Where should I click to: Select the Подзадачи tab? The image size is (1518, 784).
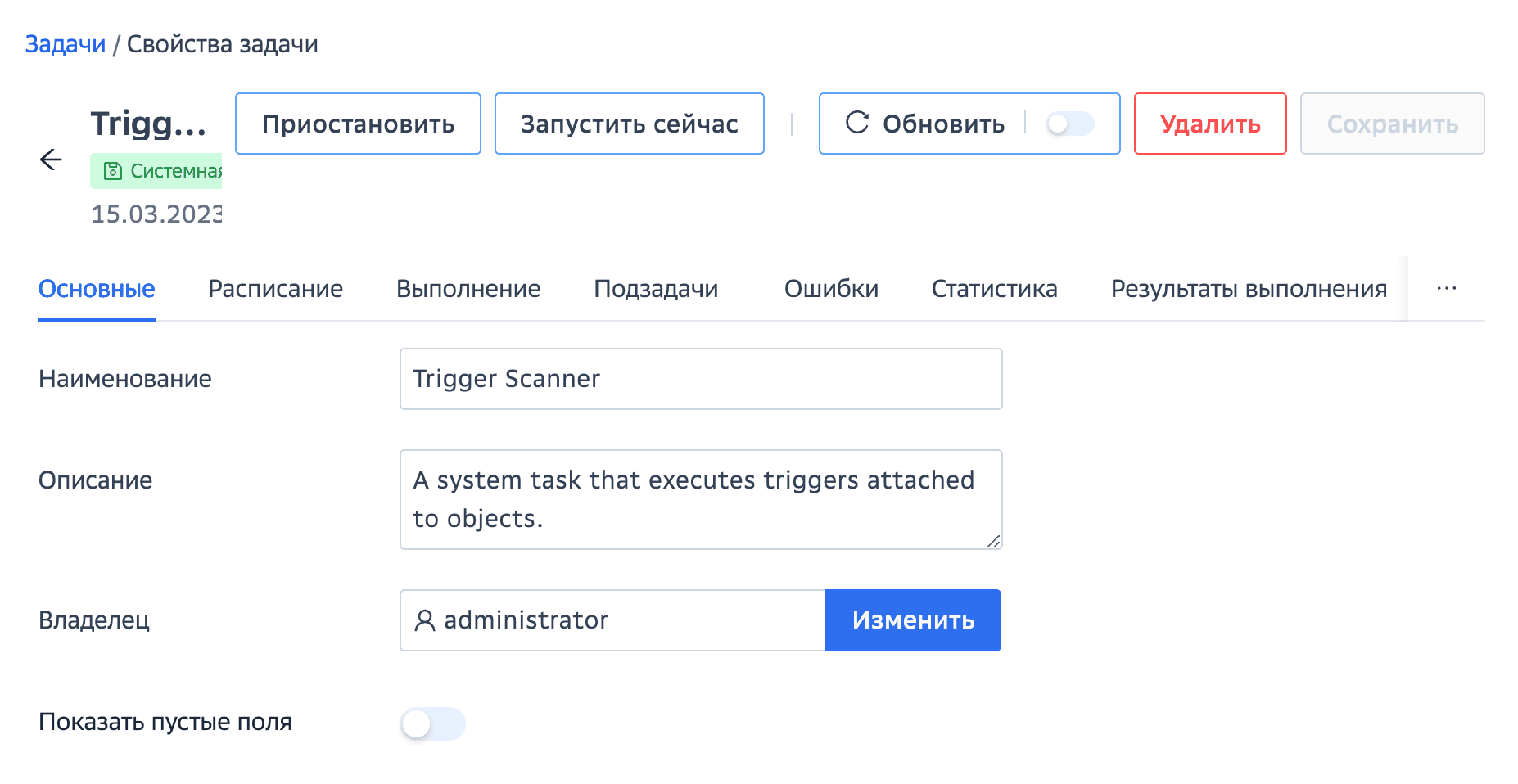point(656,289)
